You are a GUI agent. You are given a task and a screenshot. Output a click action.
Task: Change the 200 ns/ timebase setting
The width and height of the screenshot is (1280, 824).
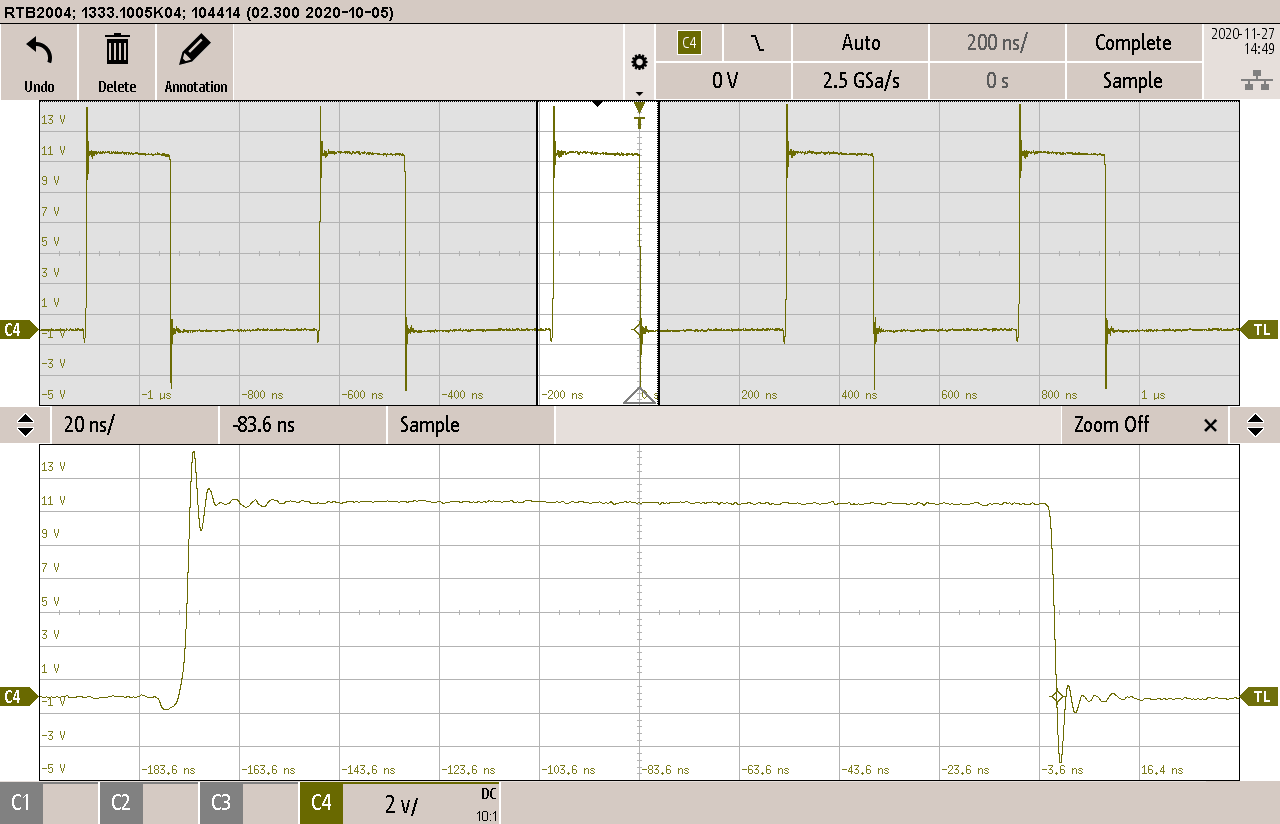click(x=997, y=43)
